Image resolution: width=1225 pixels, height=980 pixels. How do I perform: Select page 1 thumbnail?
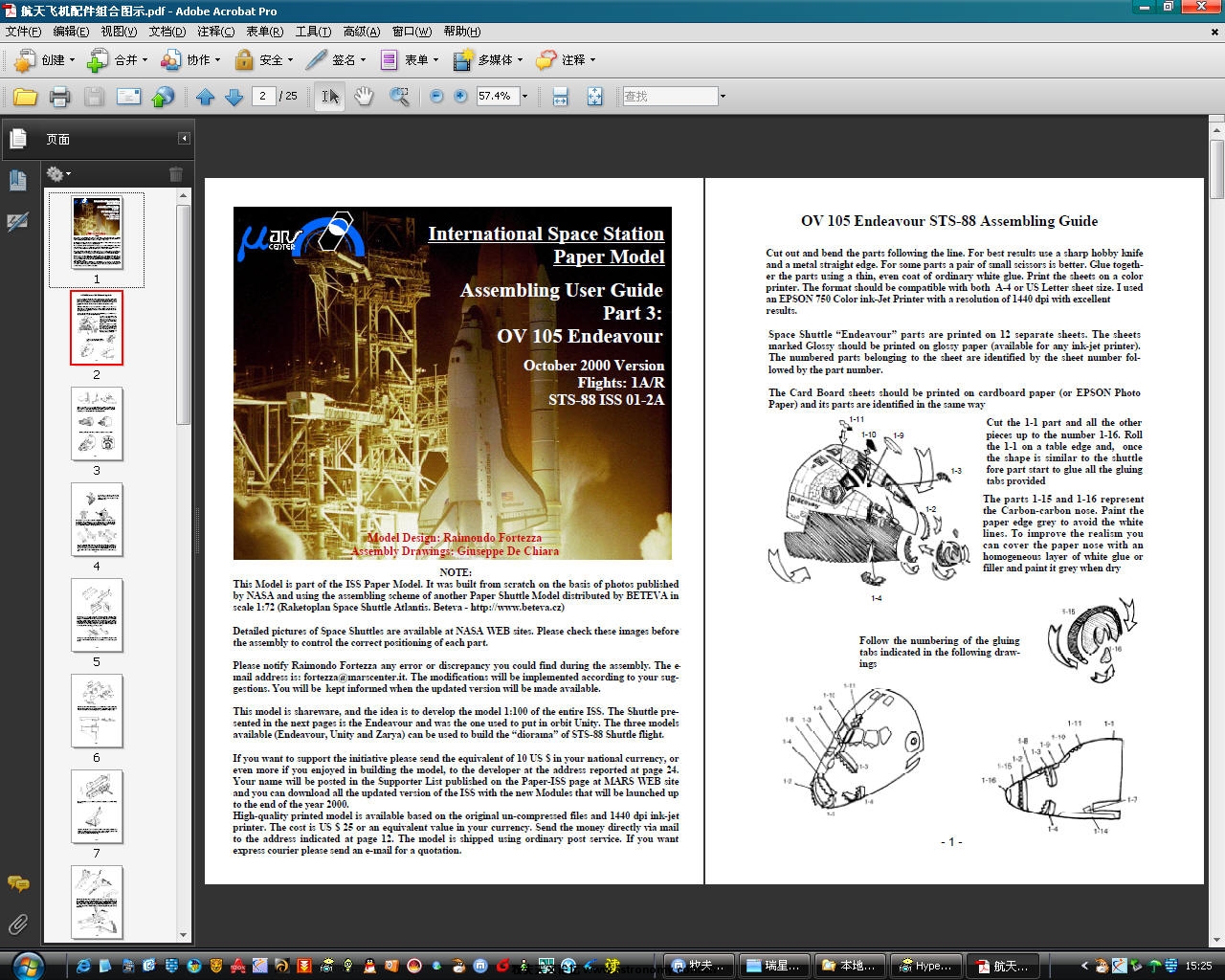point(97,233)
